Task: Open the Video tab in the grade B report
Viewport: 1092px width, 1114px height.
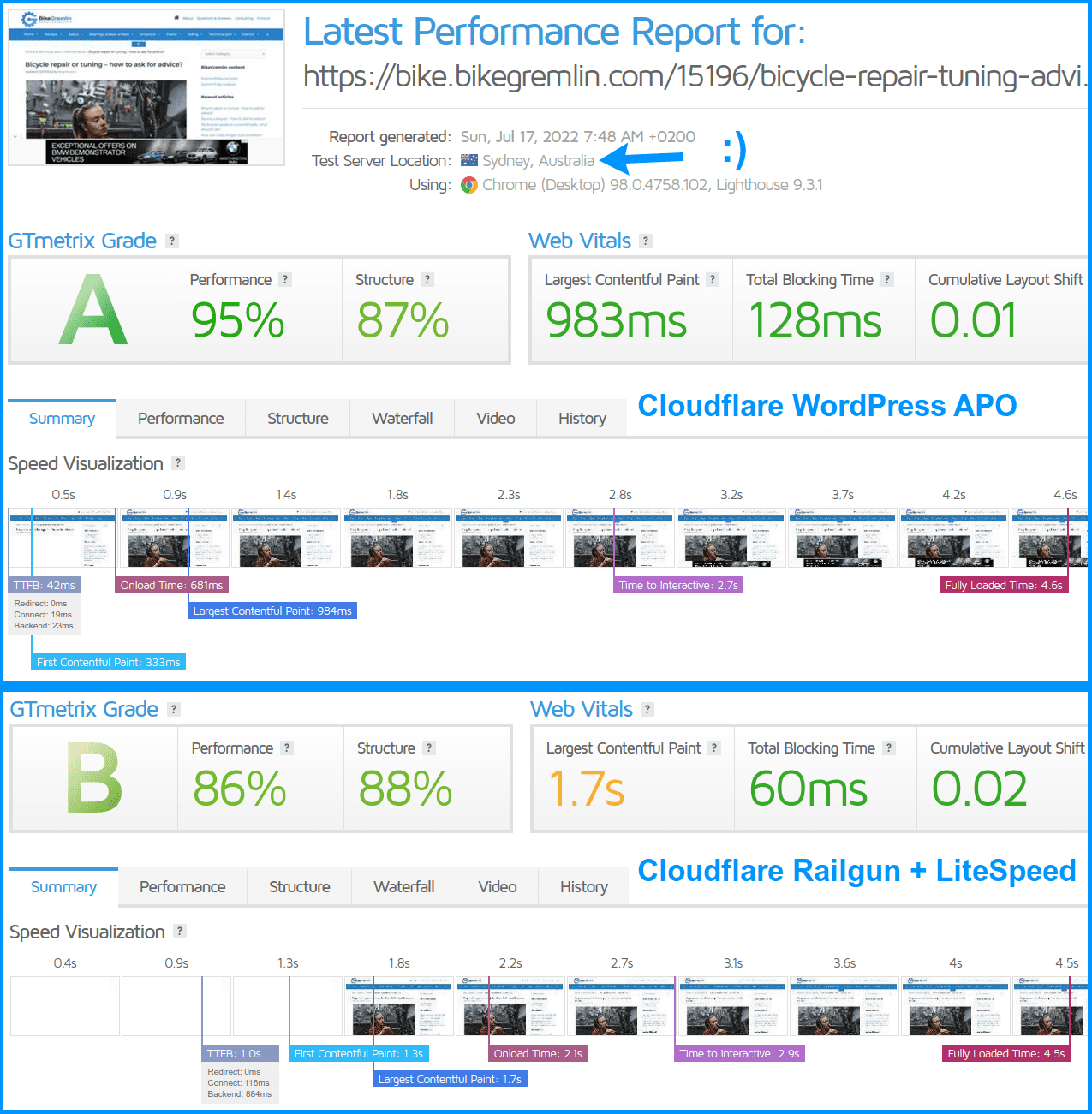Action: [x=498, y=887]
